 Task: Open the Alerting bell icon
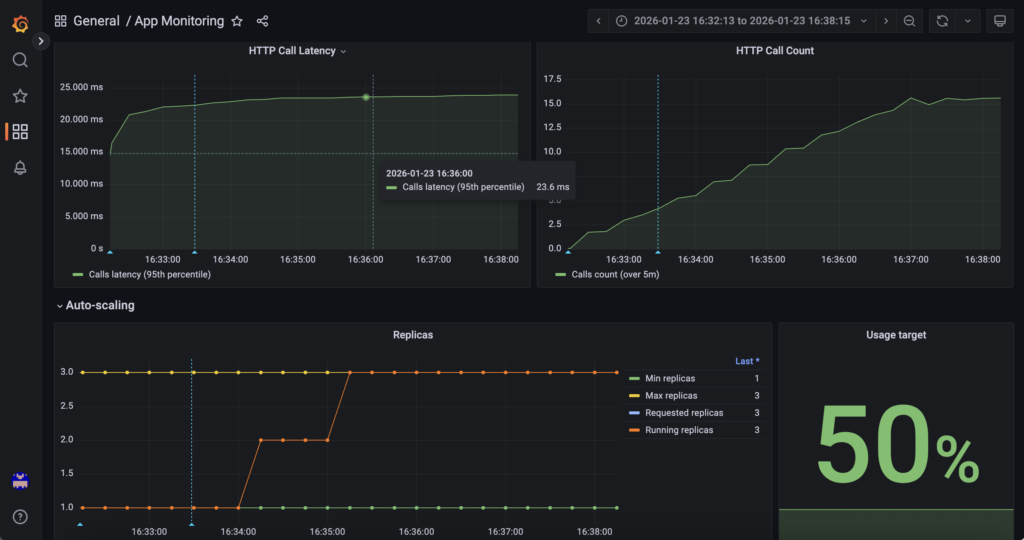pos(20,168)
